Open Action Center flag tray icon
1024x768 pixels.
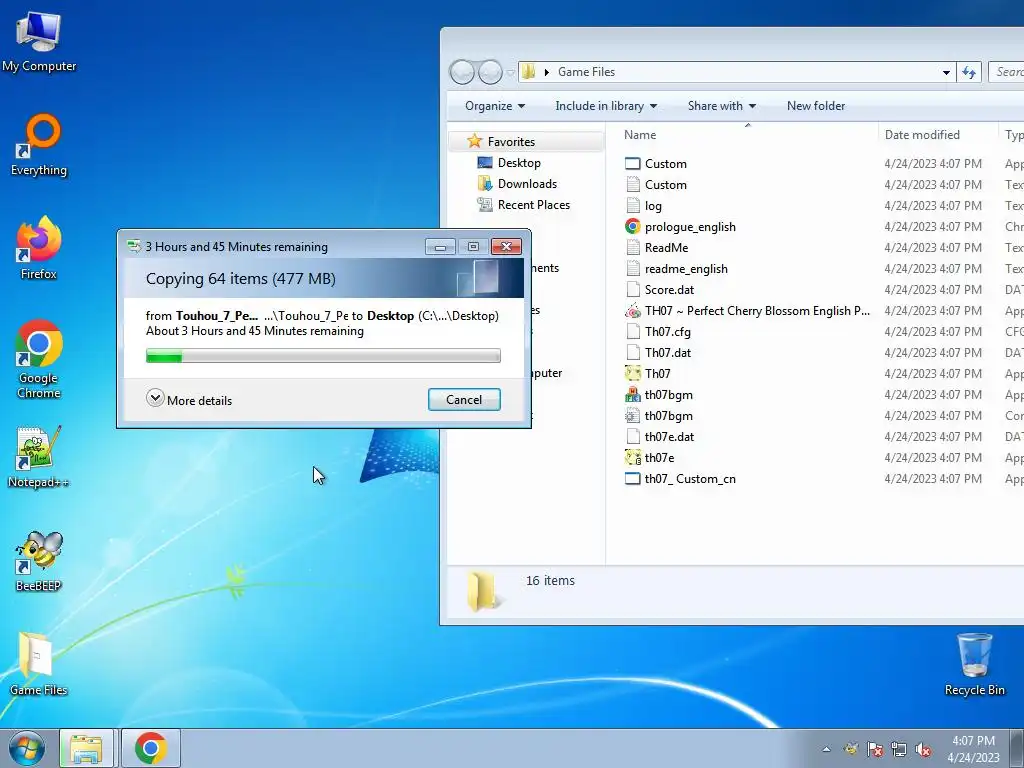(875, 749)
